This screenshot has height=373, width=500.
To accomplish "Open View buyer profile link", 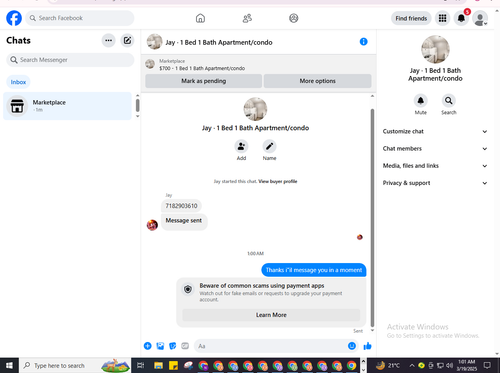I will coord(278,181).
